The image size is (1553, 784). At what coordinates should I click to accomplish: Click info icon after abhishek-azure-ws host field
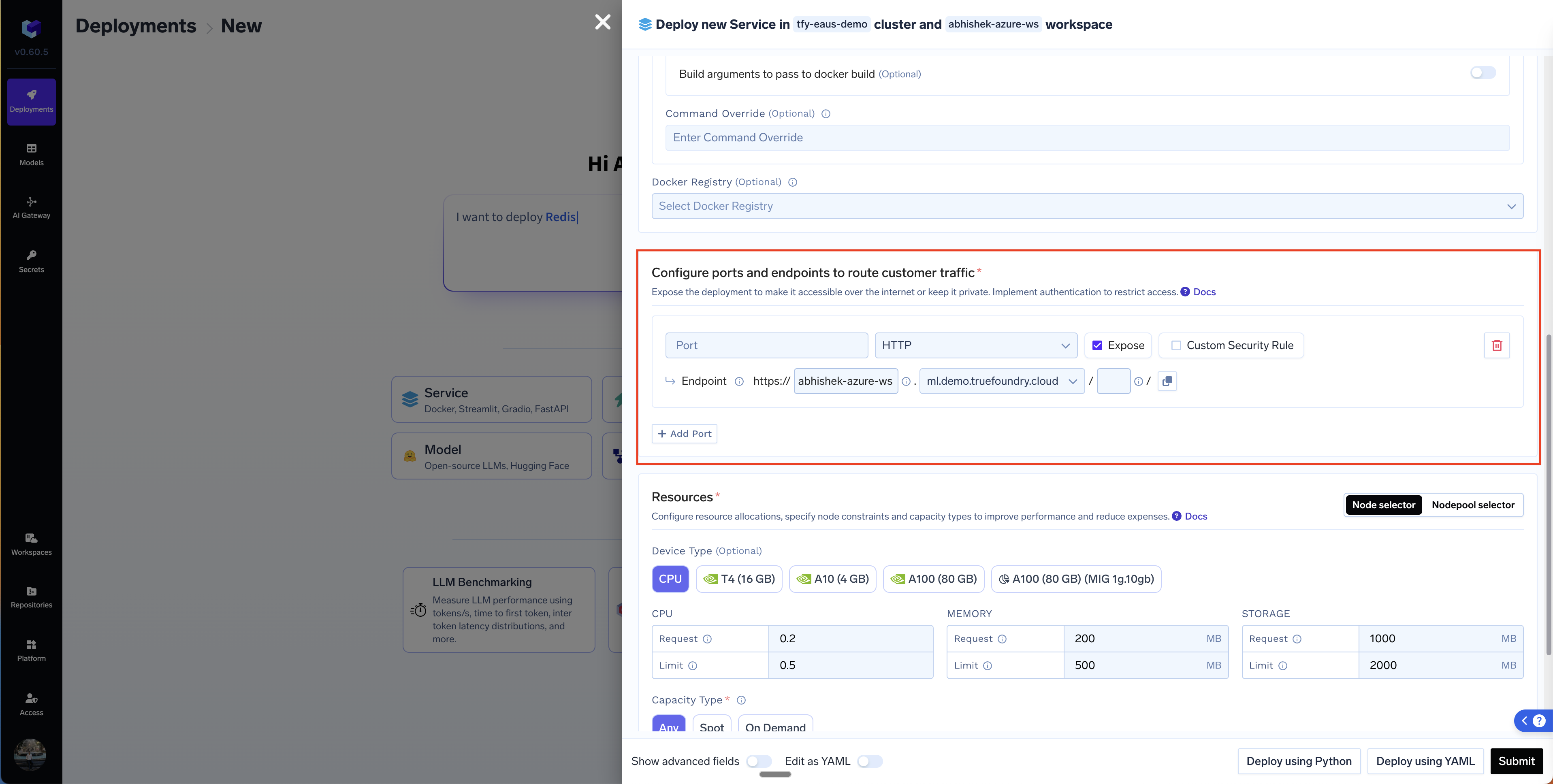tap(906, 381)
